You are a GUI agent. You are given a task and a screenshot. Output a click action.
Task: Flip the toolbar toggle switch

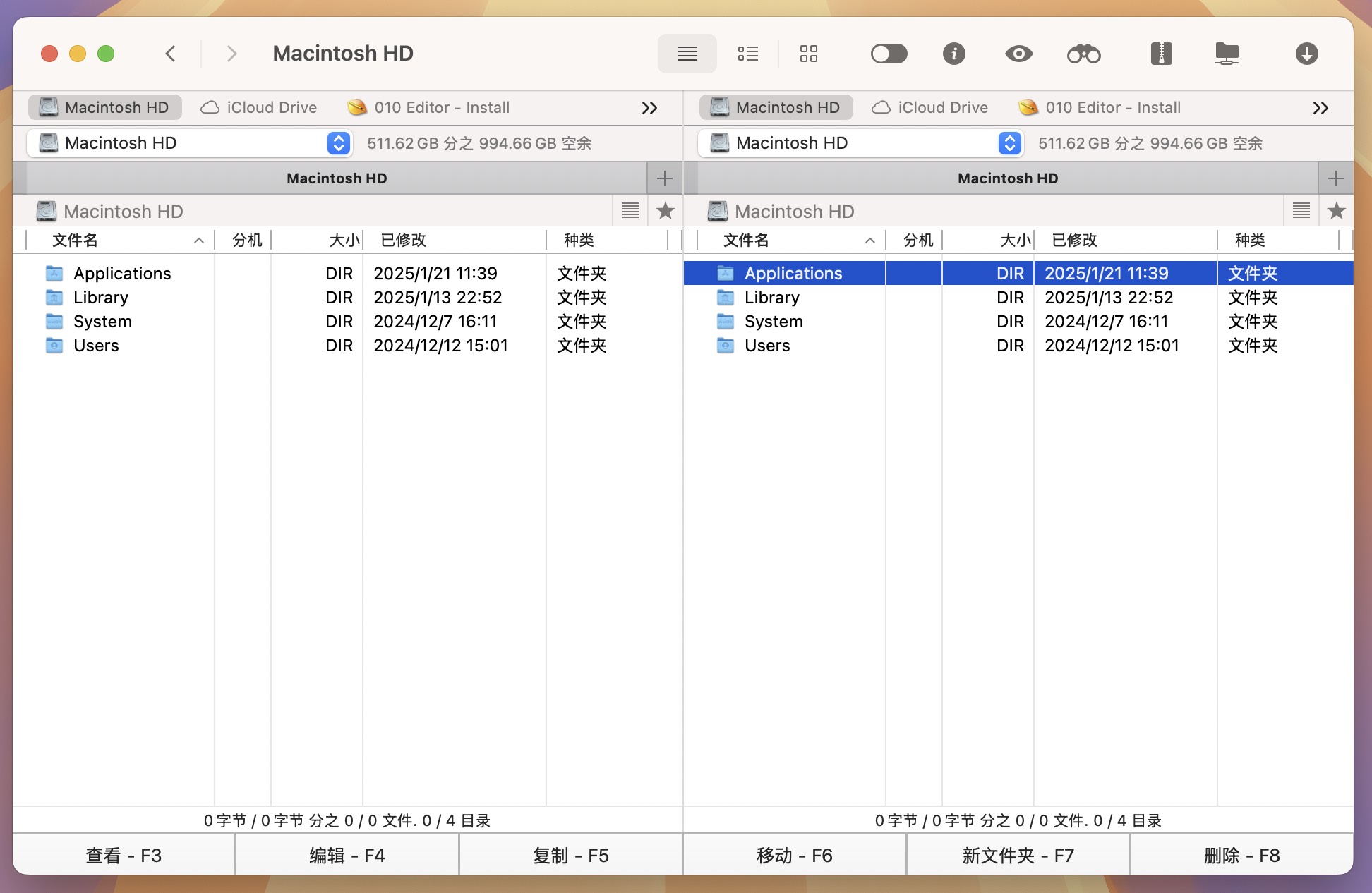(x=889, y=53)
